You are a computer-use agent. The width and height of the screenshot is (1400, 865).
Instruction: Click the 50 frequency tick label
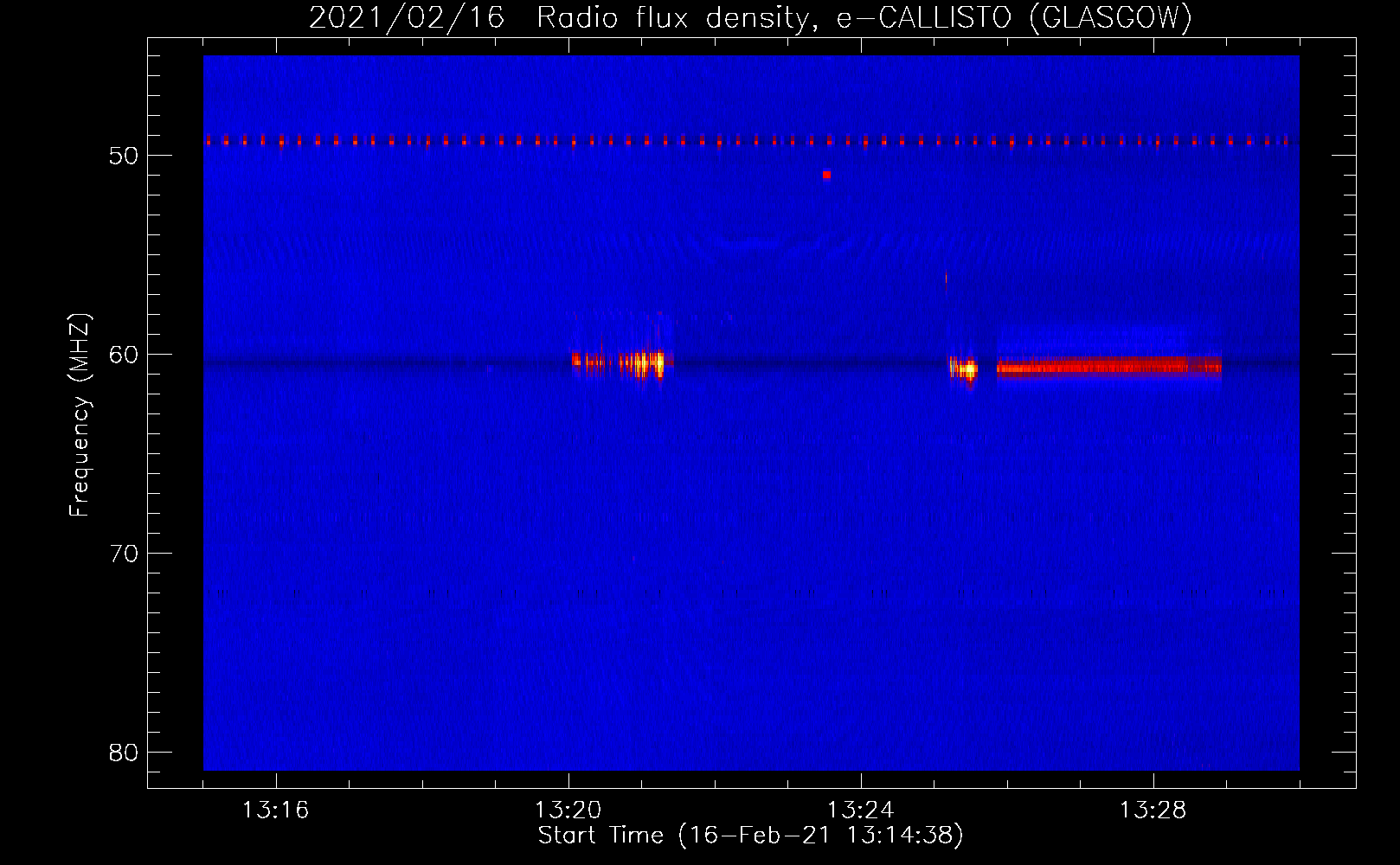124,156
